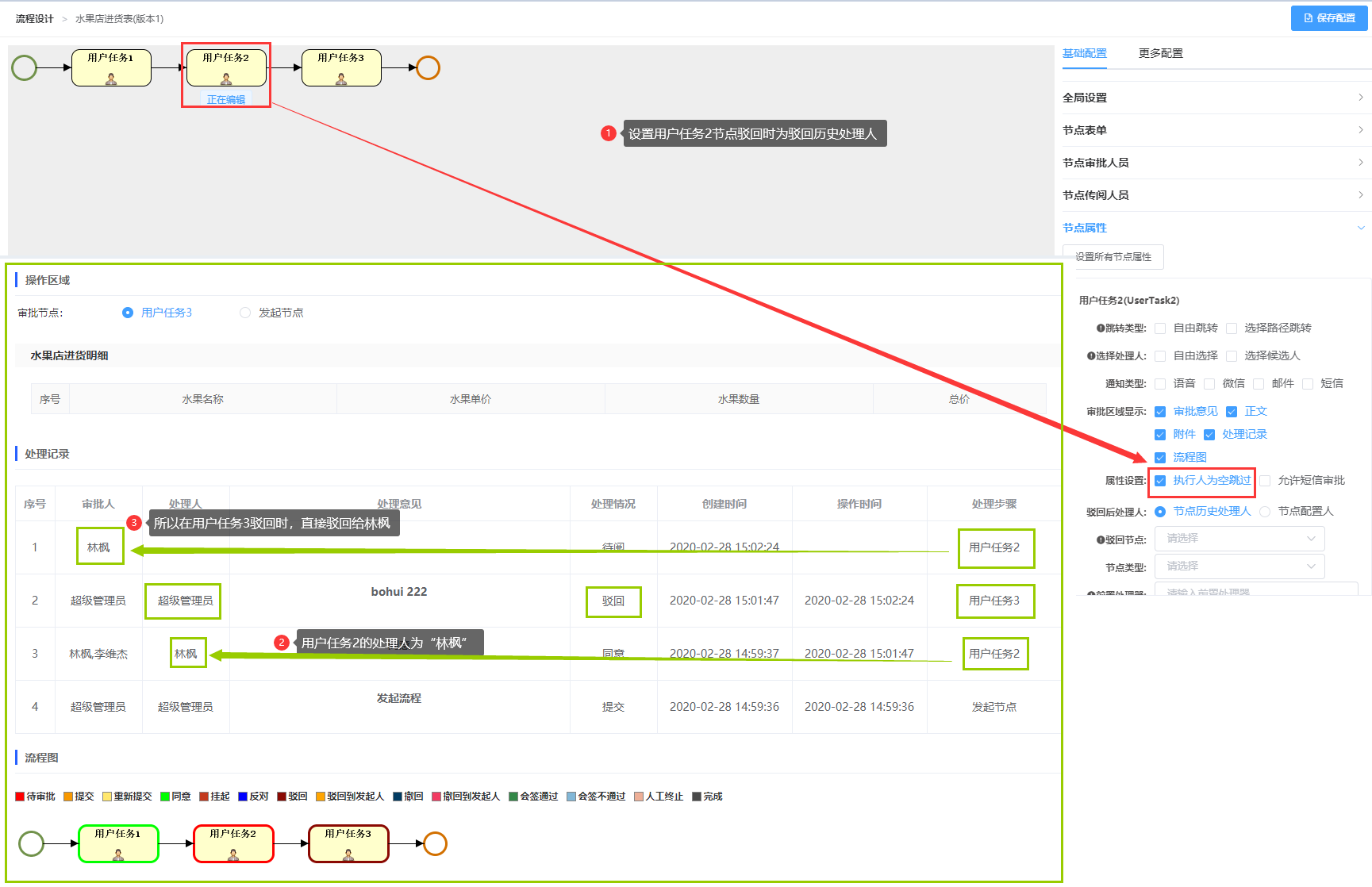Click the 水果数量 column header
Screen dimensions: 1372x887
pos(740,399)
